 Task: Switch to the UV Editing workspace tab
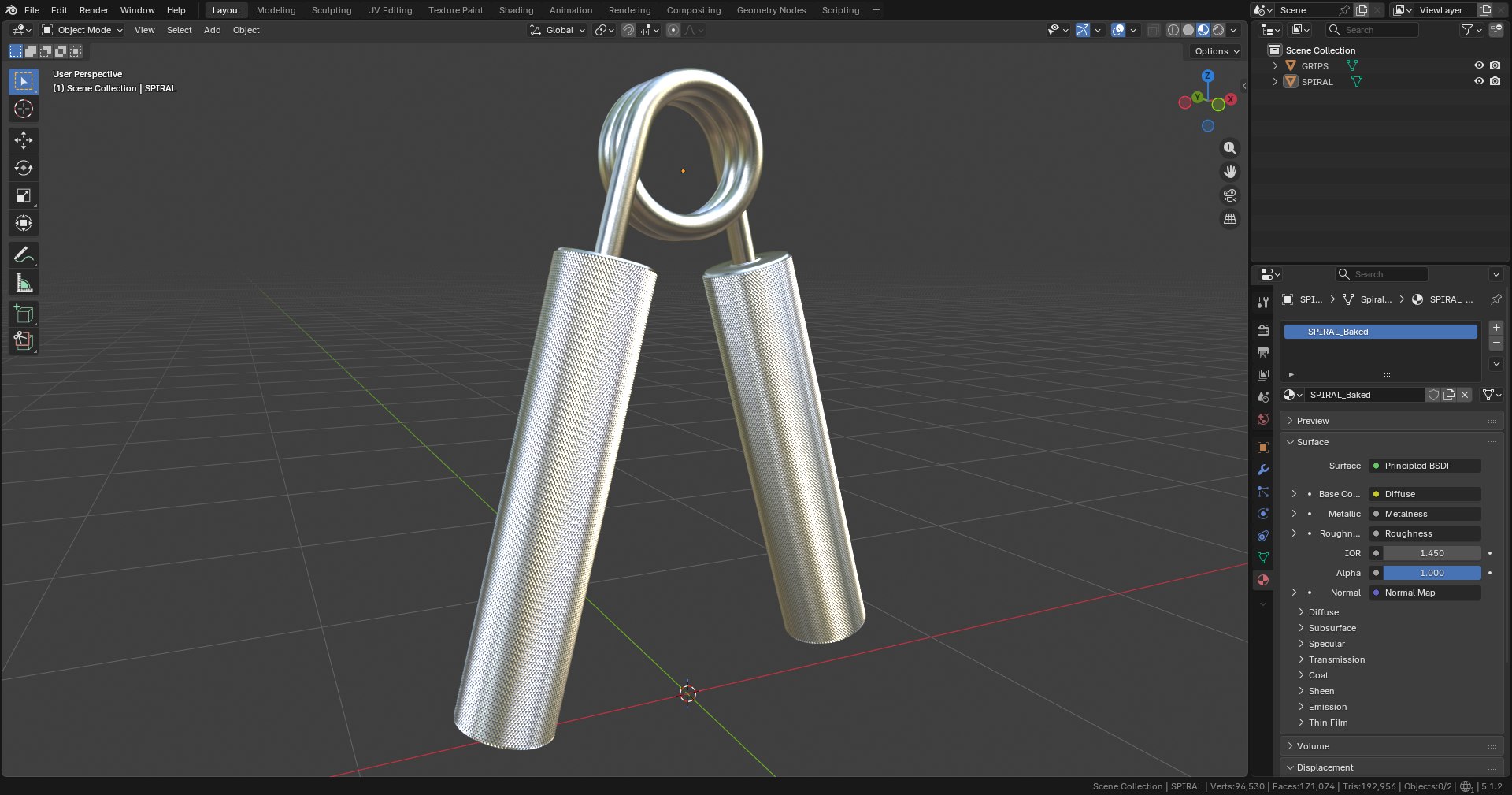[390, 10]
